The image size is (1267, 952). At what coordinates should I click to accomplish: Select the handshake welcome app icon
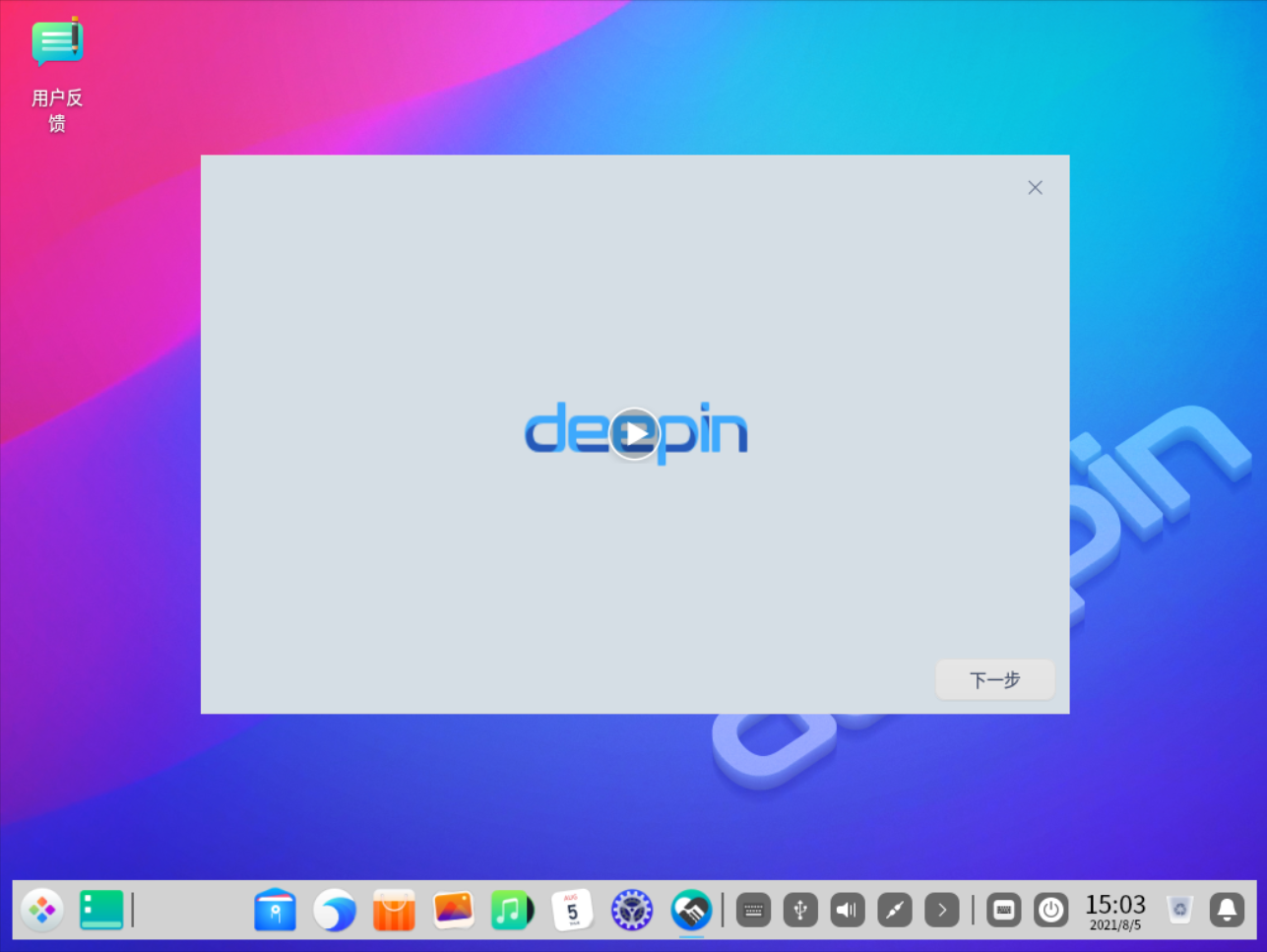[691, 910]
